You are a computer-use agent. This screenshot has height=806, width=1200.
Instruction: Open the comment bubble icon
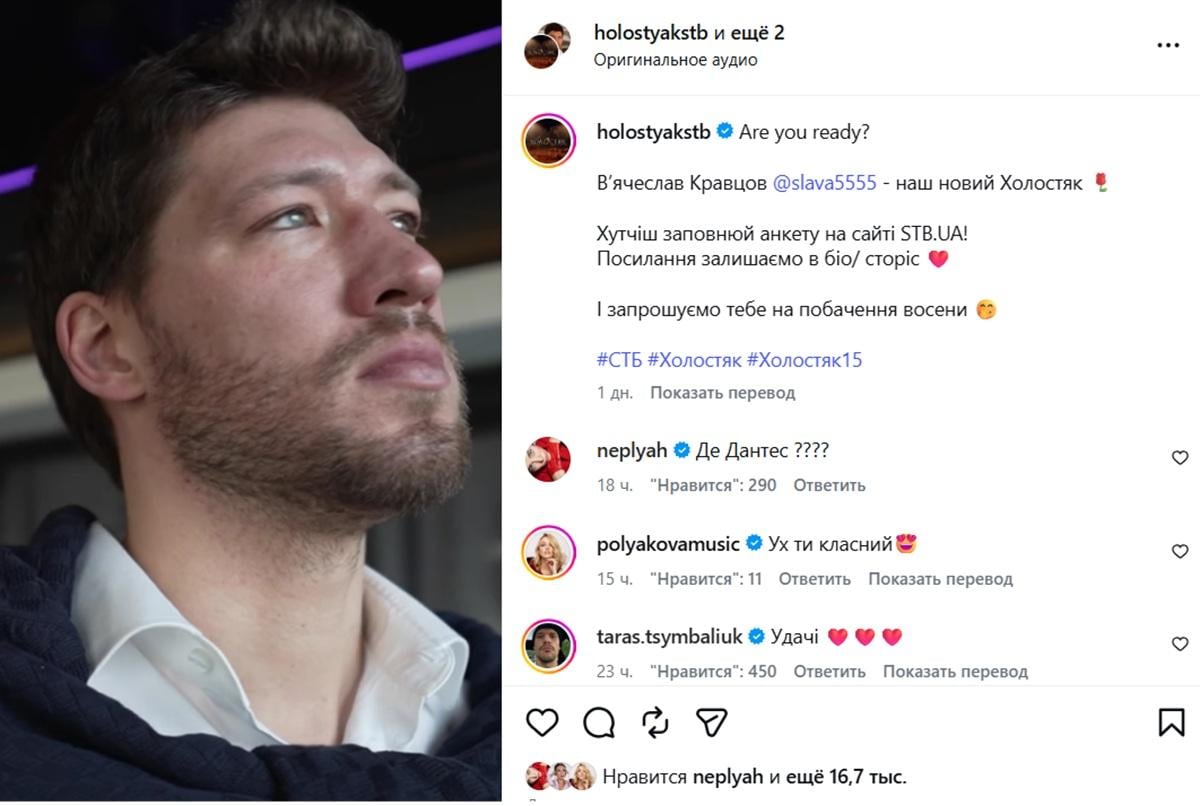click(599, 722)
